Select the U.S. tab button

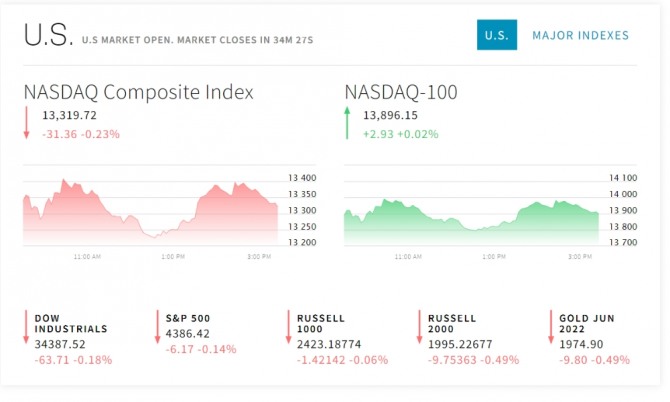tap(497, 35)
